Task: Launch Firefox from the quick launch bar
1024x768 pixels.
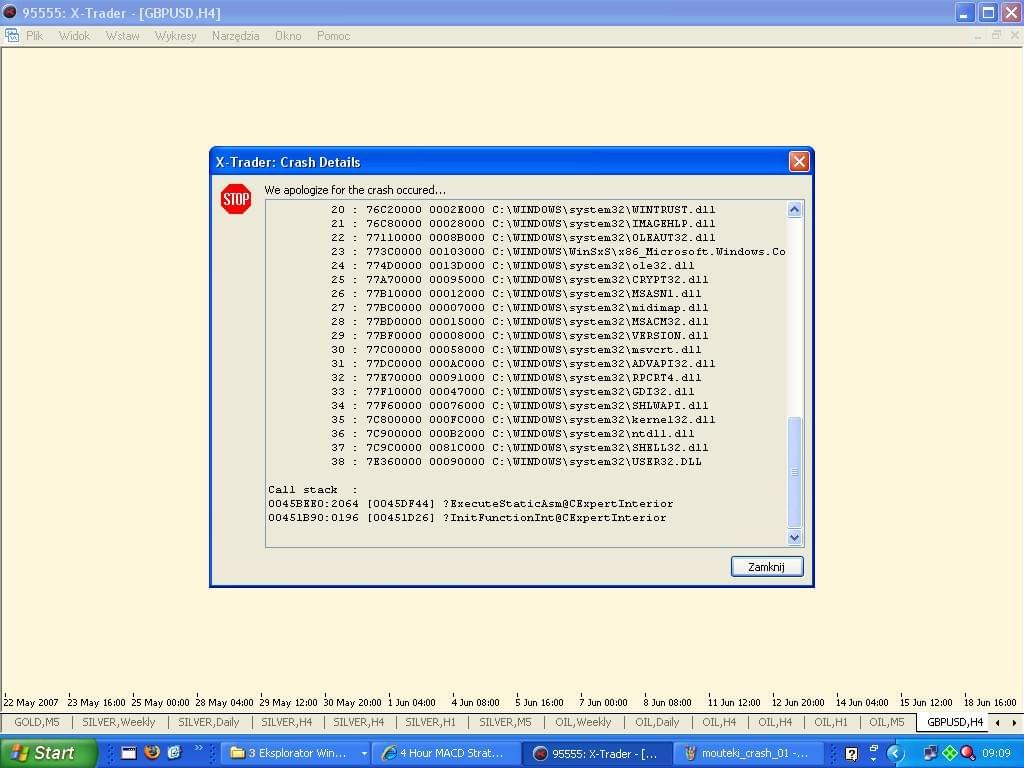Action: [152, 752]
